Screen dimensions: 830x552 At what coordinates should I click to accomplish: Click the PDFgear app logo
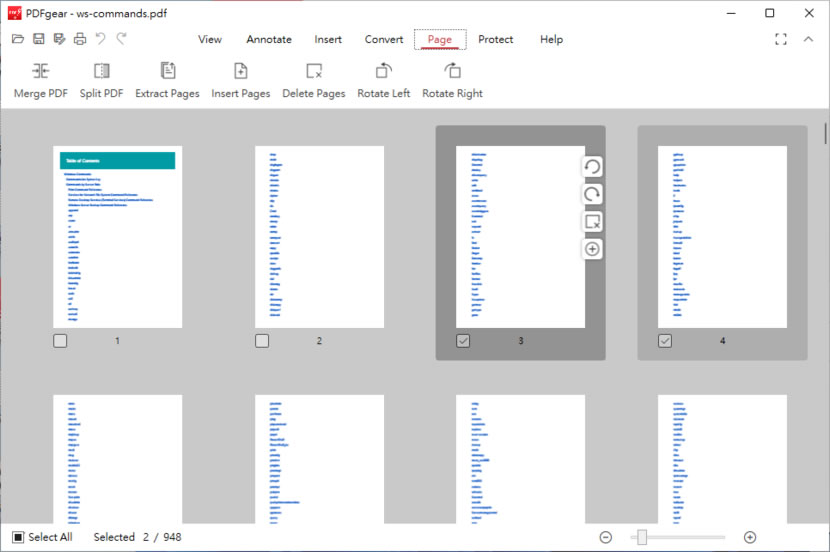[x=15, y=13]
